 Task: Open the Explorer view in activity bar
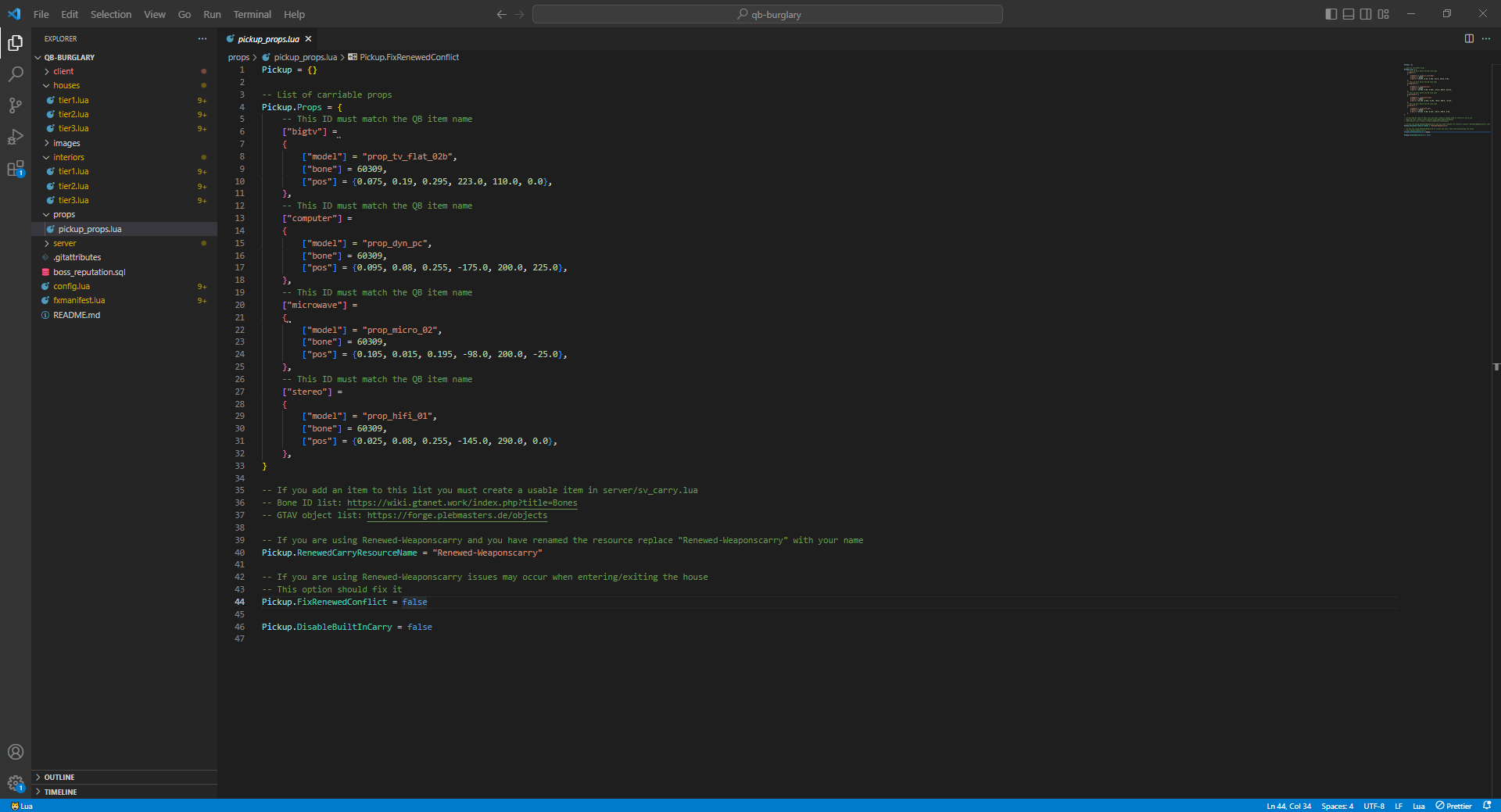coord(16,43)
